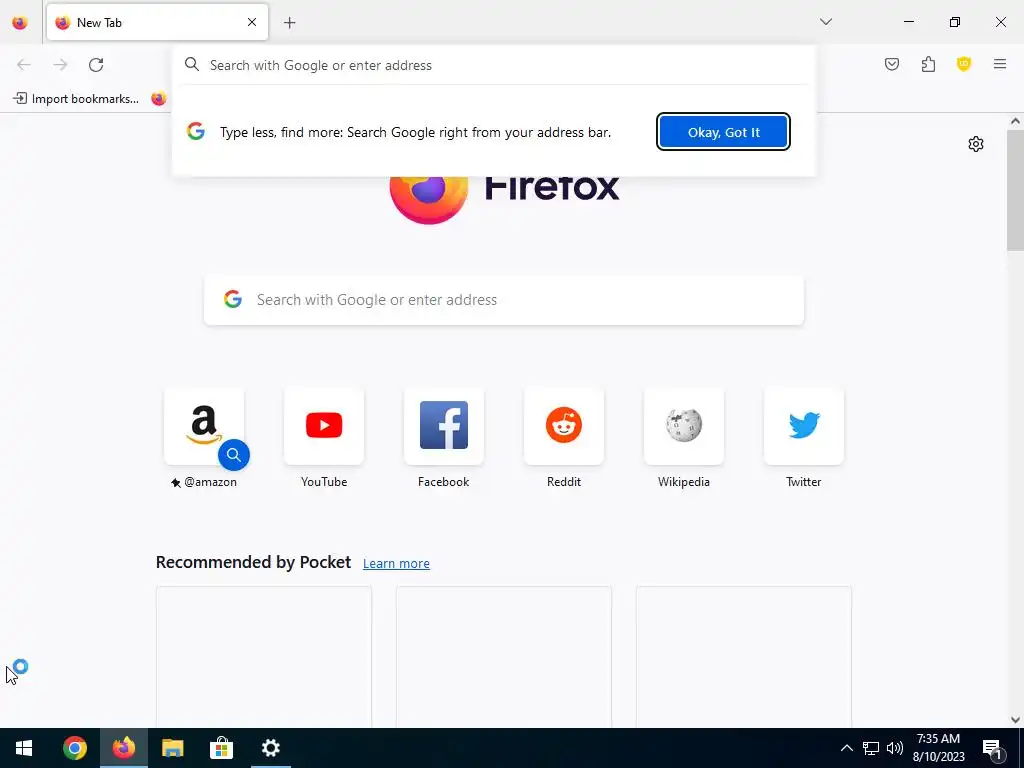Launch Chrome from the taskbar
Screen dimensions: 1024x768
click(x=74, y=748)
